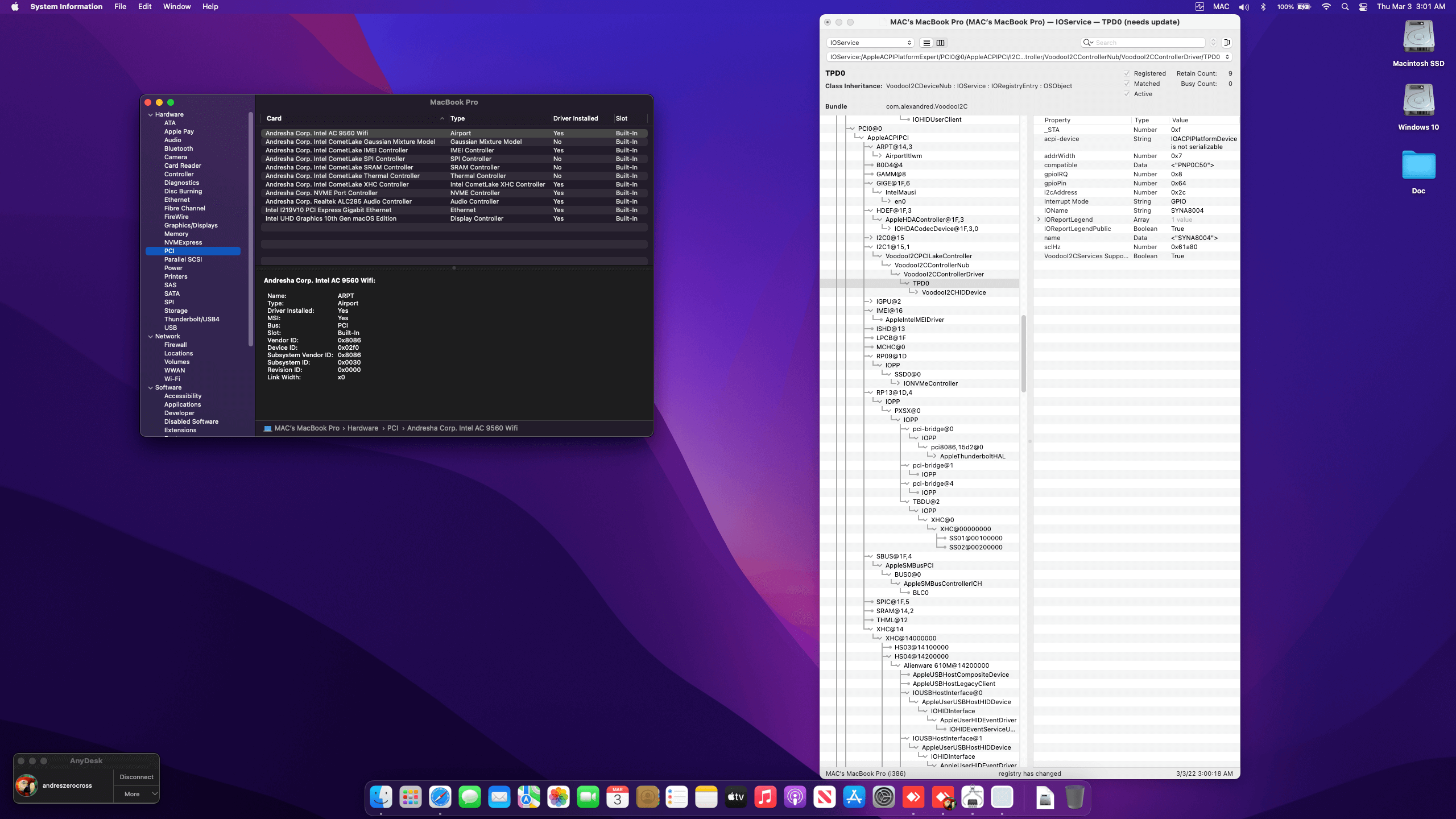Click Hardware in the bottom path bar
The width and height of the screenshot is (1456, 819).
click(363, 428)
